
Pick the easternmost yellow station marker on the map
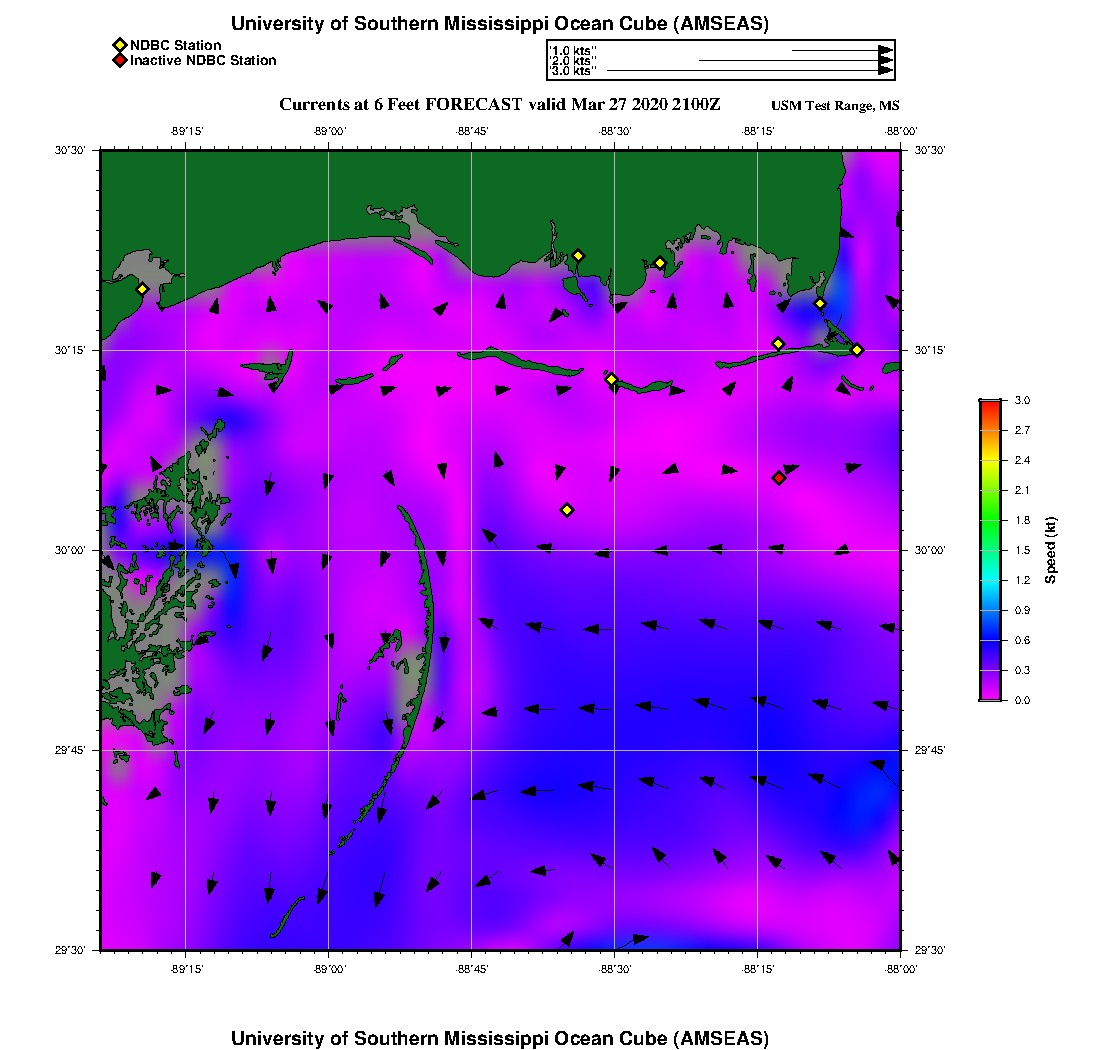tap(857, 350)
